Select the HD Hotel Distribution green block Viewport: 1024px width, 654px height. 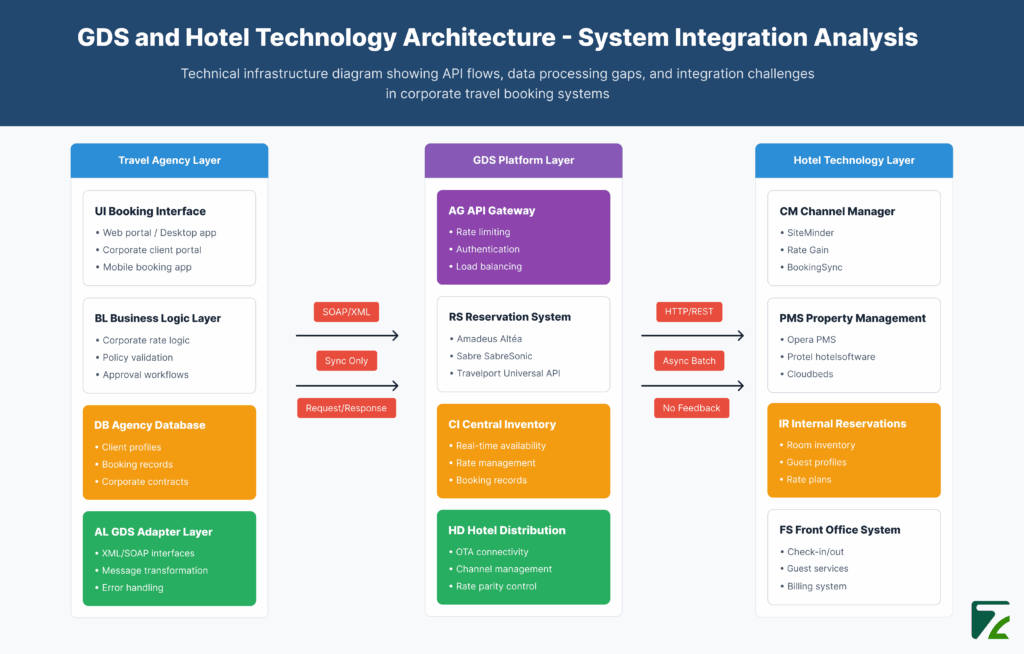point(523,557)
